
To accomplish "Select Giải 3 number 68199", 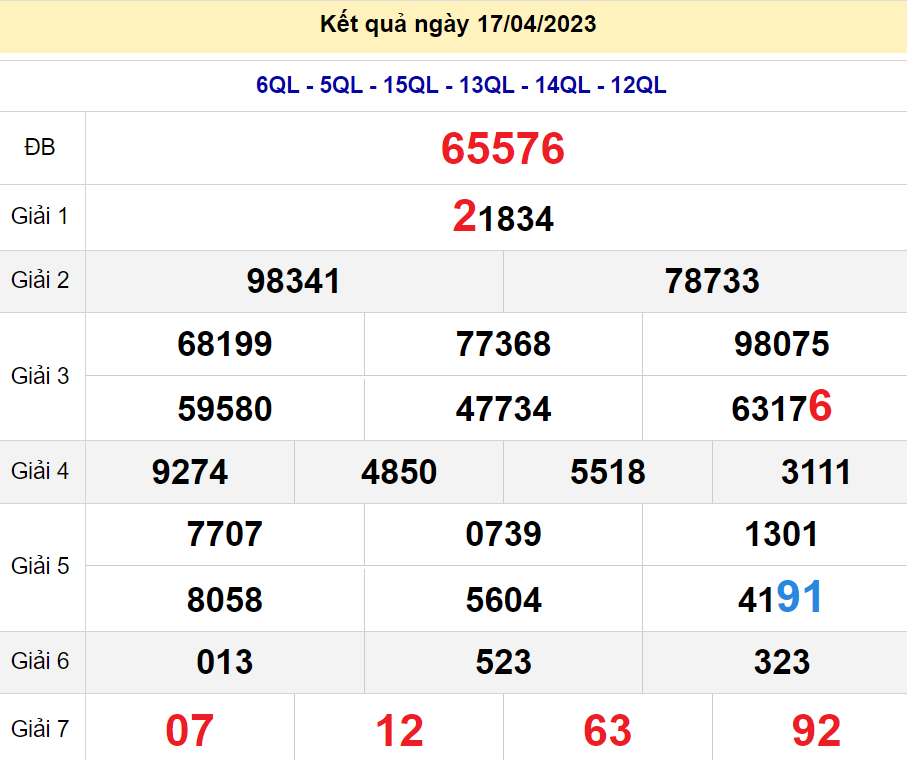I will (225, 344).
